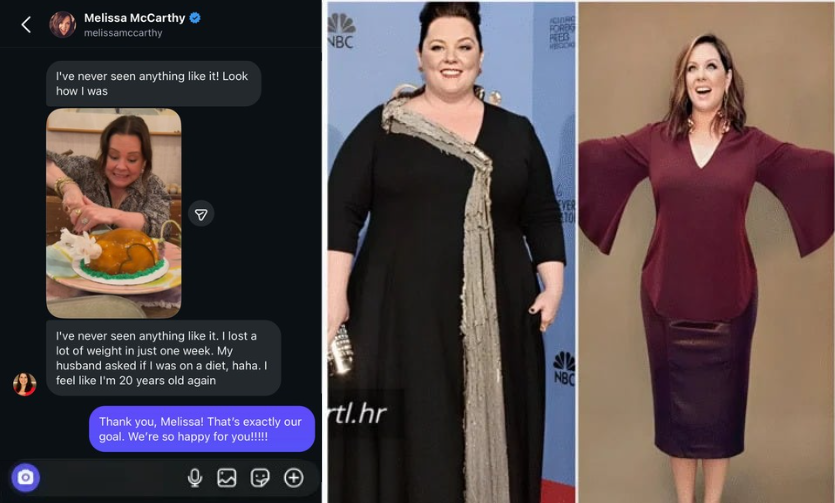835x503 pixels.
Task: Select the 'lost a lot of weight' message bubble
Action: [x=163, y=358]
